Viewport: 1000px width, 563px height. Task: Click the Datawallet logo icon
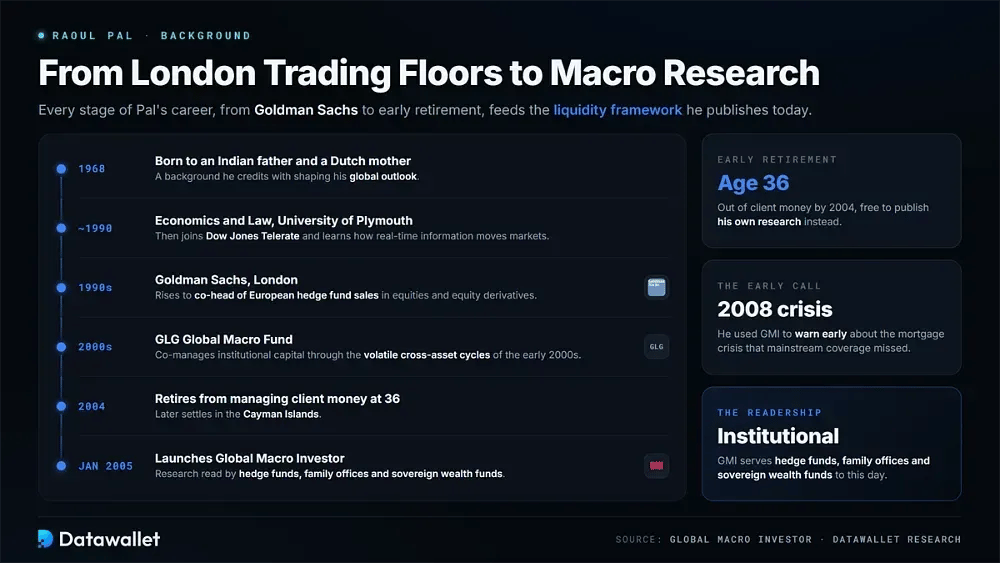[x=45, y=539]
